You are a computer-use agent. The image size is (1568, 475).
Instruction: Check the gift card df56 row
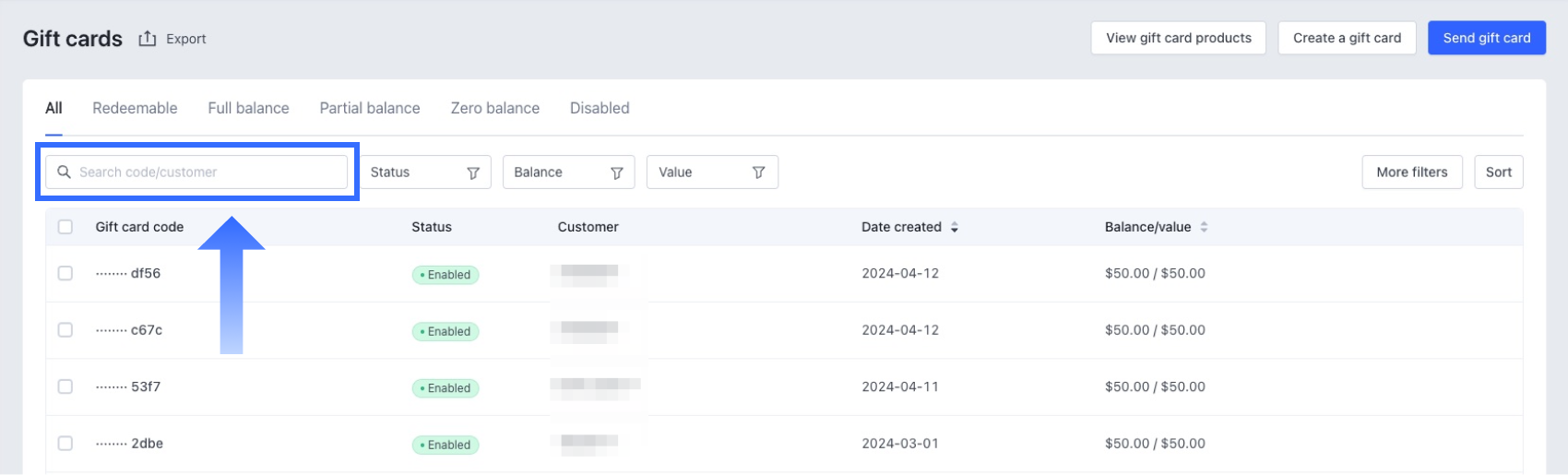point(65,273)
